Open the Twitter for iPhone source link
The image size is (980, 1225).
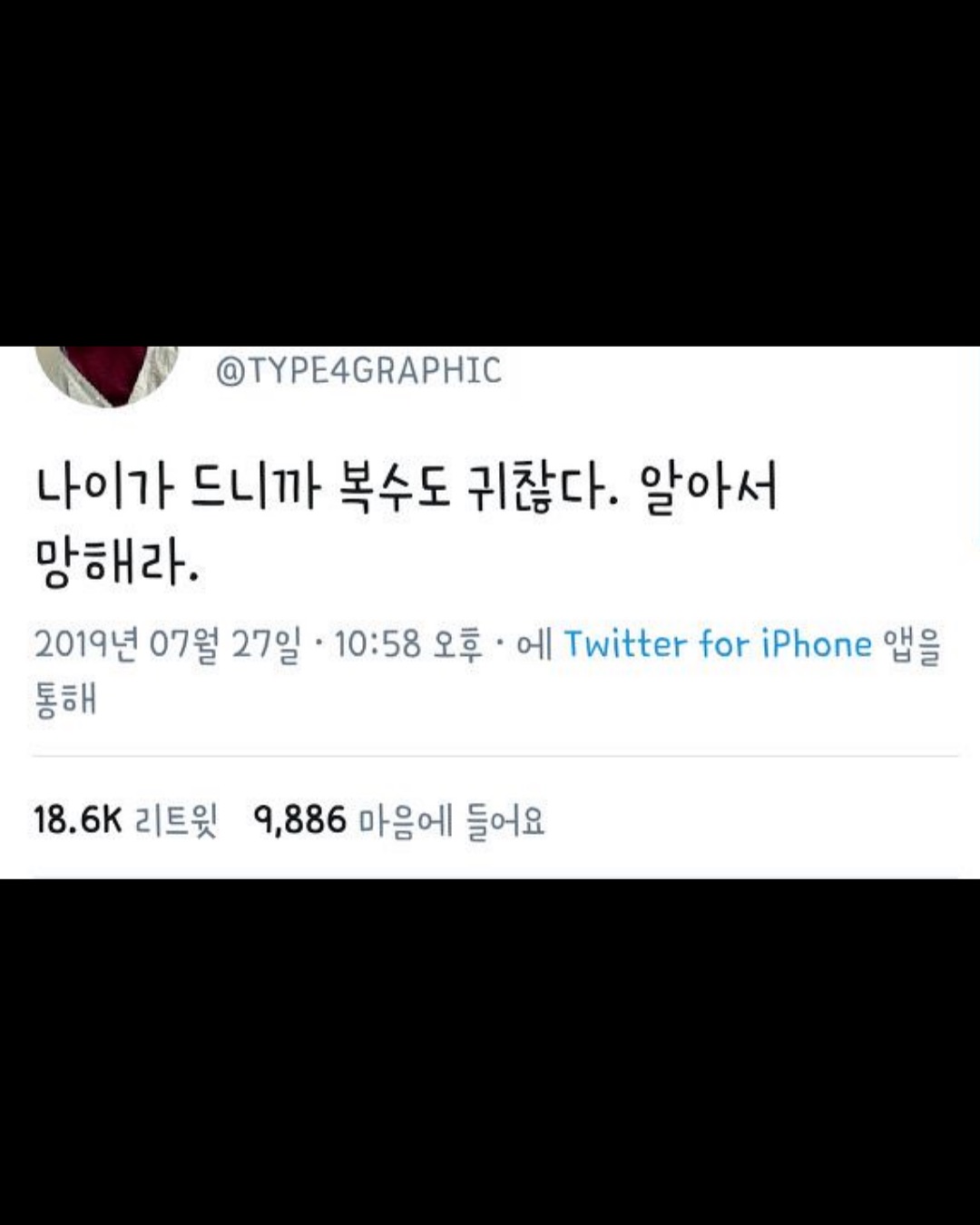click(718, 643)
